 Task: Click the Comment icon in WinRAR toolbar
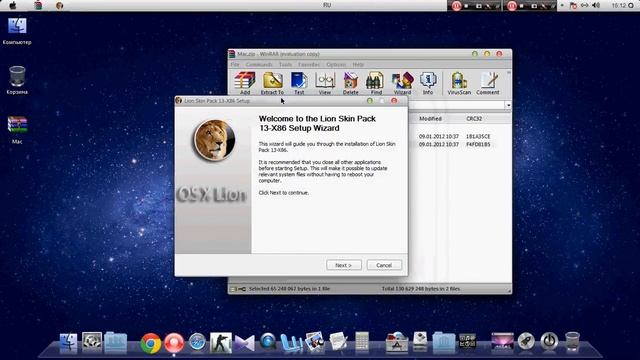coord(488,83)
